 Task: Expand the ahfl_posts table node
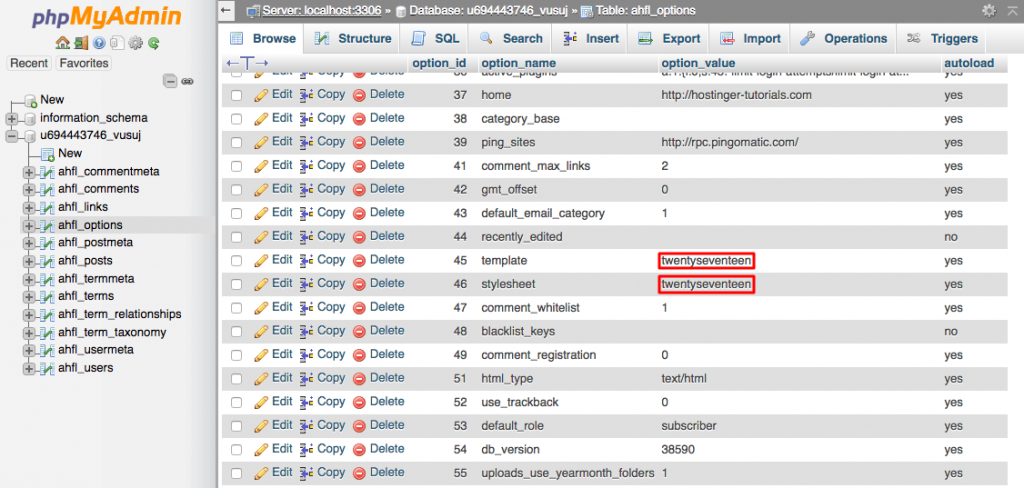click(x=29, y=261)
